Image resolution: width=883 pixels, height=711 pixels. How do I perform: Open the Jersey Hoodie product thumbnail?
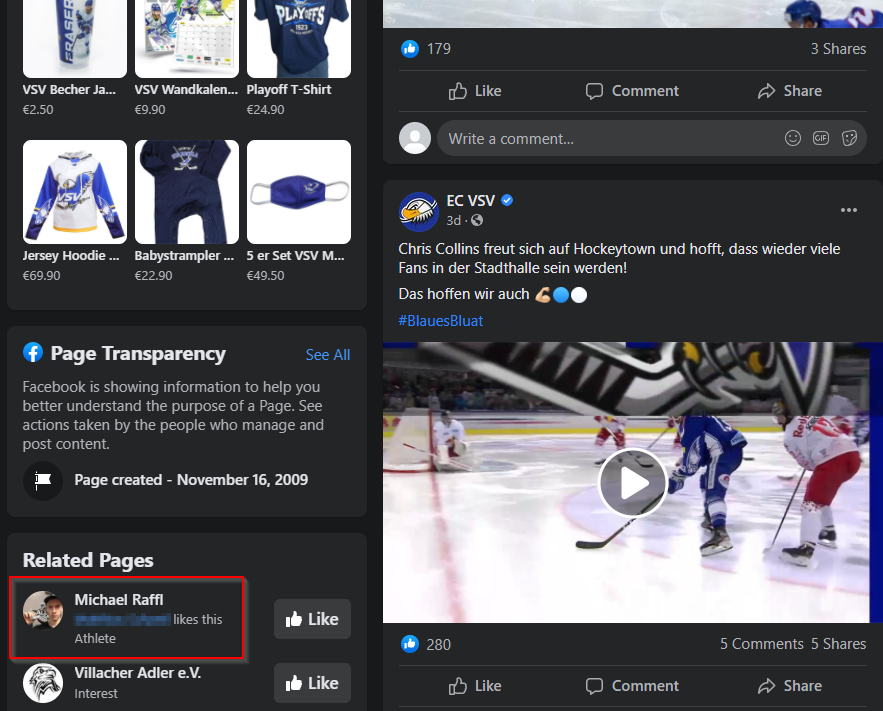[x=75, y=192]
